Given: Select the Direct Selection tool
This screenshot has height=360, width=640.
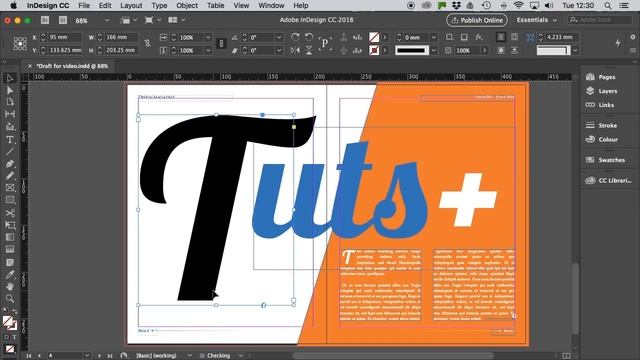Looking at the screenshot, I should pyautogui.click(x=10, y=90).
